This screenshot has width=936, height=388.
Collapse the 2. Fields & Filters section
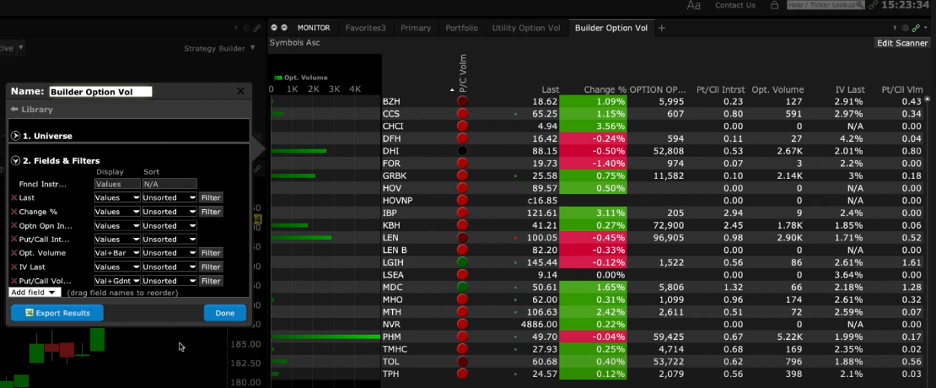coord(16,161)
